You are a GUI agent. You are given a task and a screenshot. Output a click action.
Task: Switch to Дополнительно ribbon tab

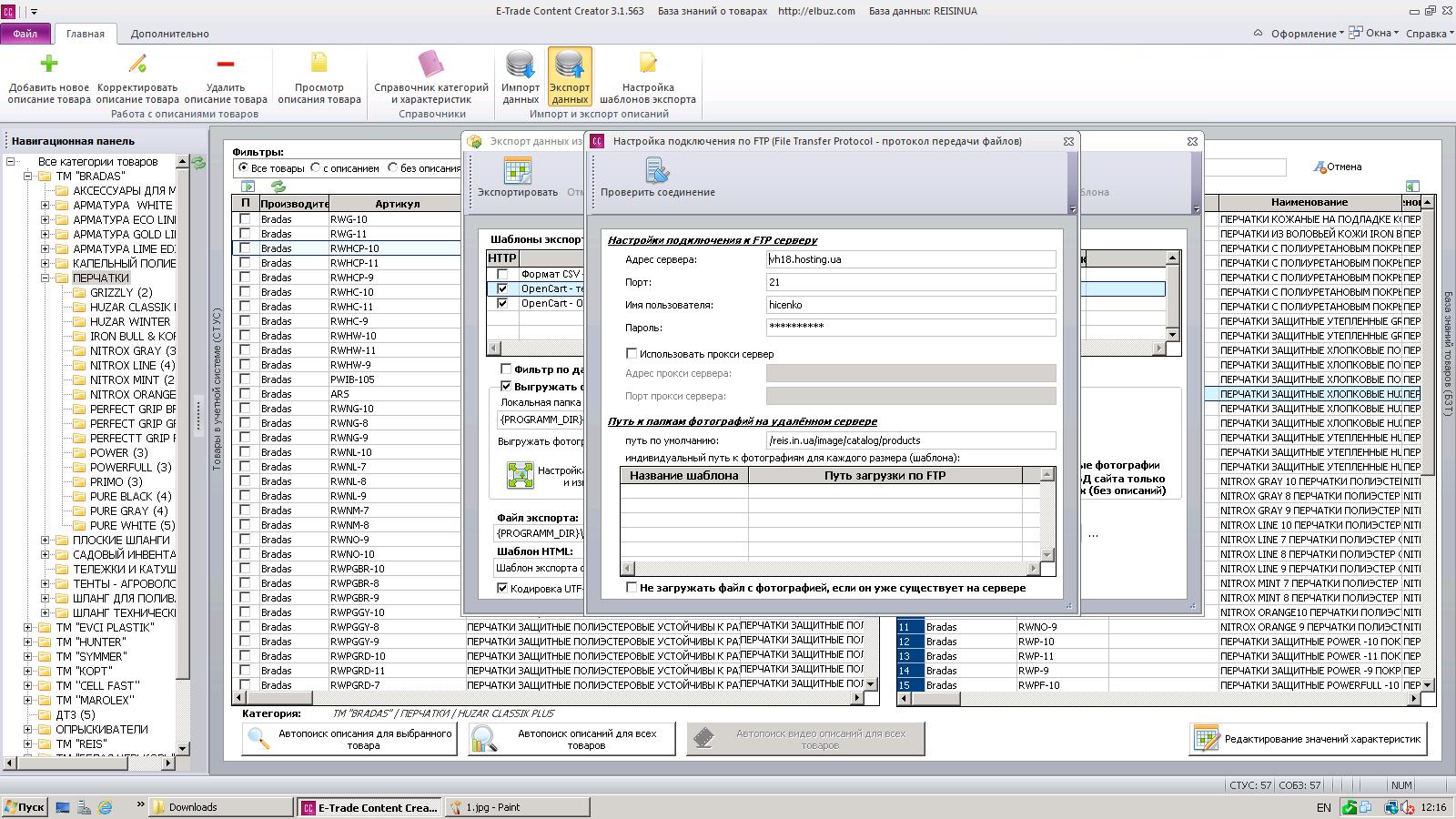point(169,34)
